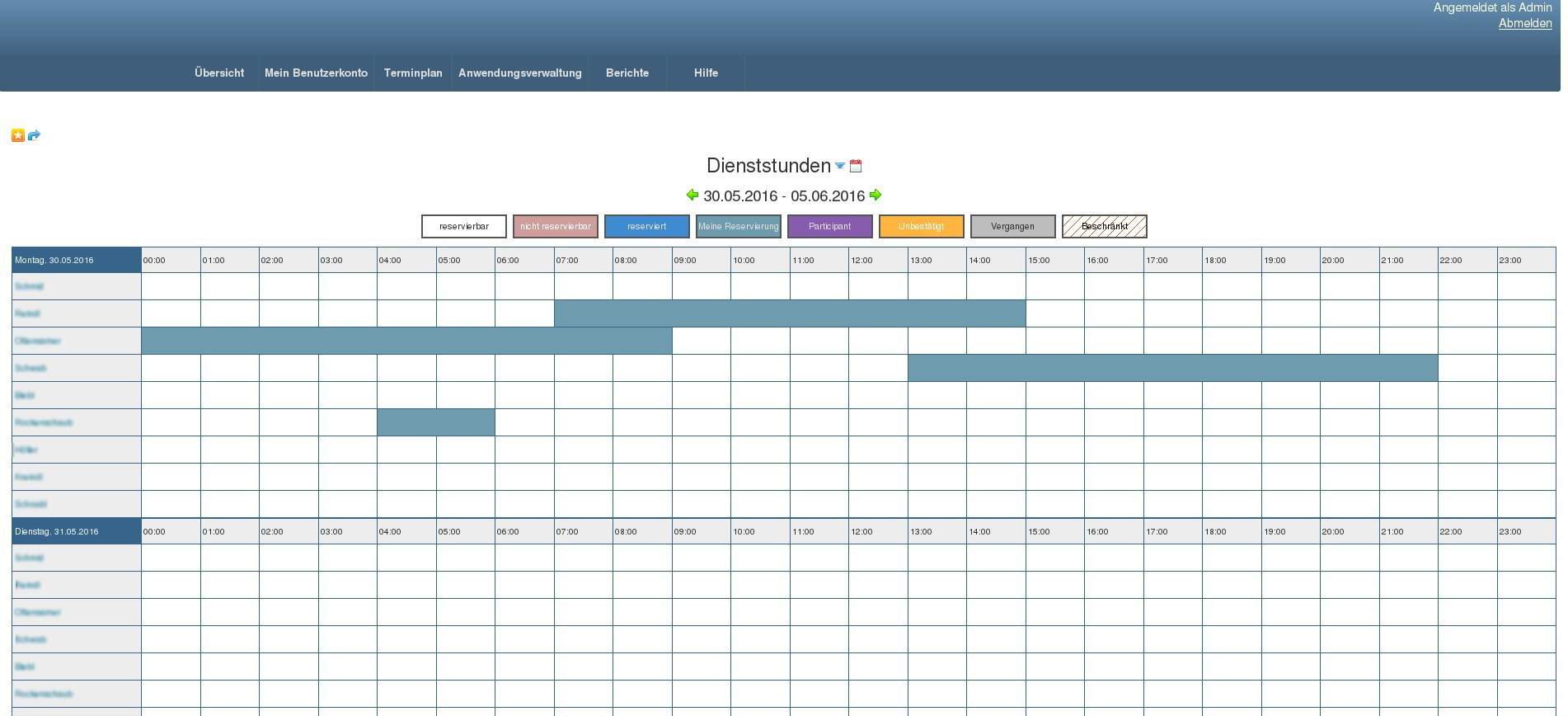Open Monday's reservation from 13:00 to 22:00
This screenshot has height=716, width=1568.
pos(1172,368)
